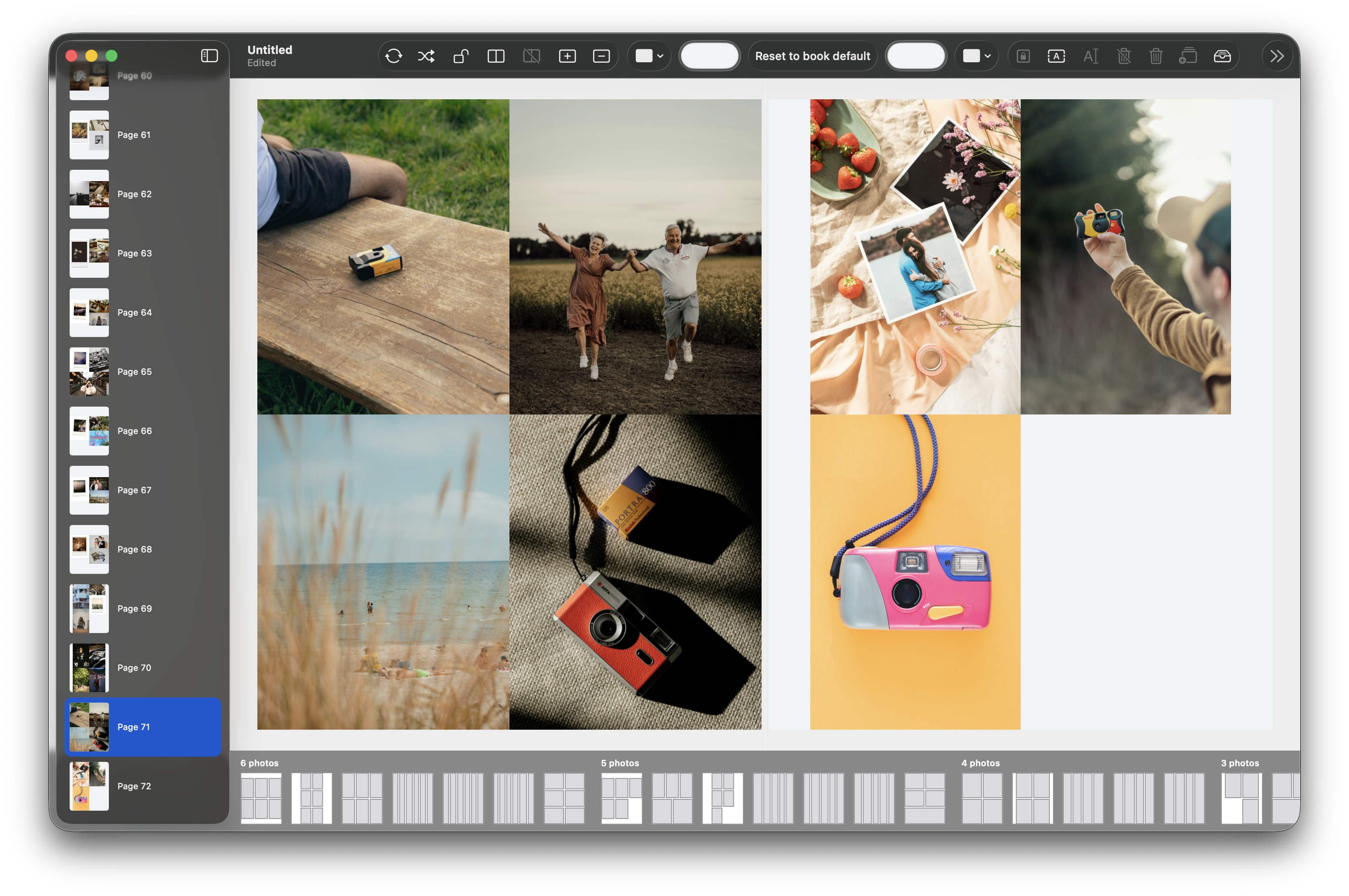Click the 5 photos section label
The height and width of the screenshot is (896, 1349).
[620, 763]
